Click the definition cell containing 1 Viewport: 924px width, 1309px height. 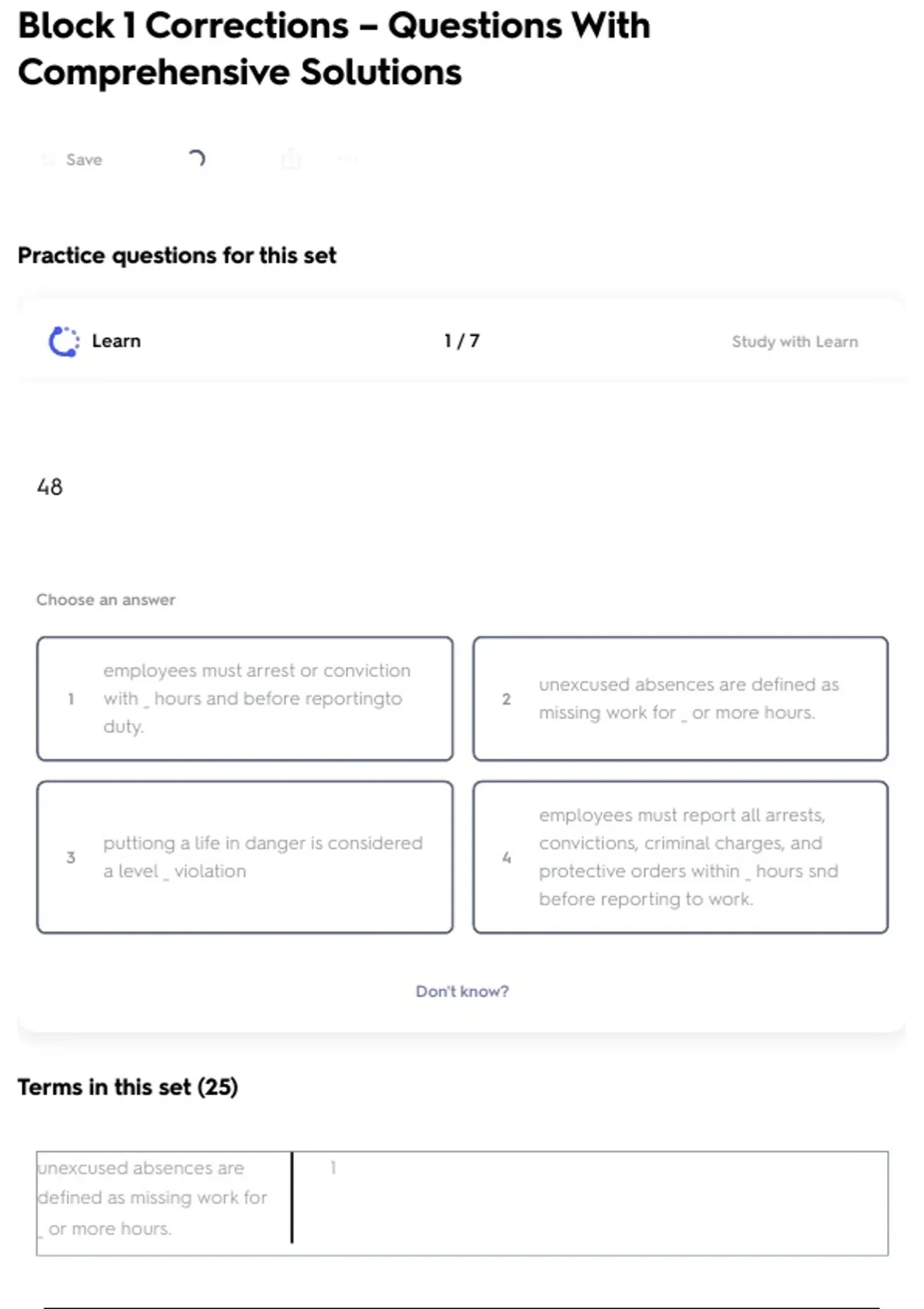590,1203
